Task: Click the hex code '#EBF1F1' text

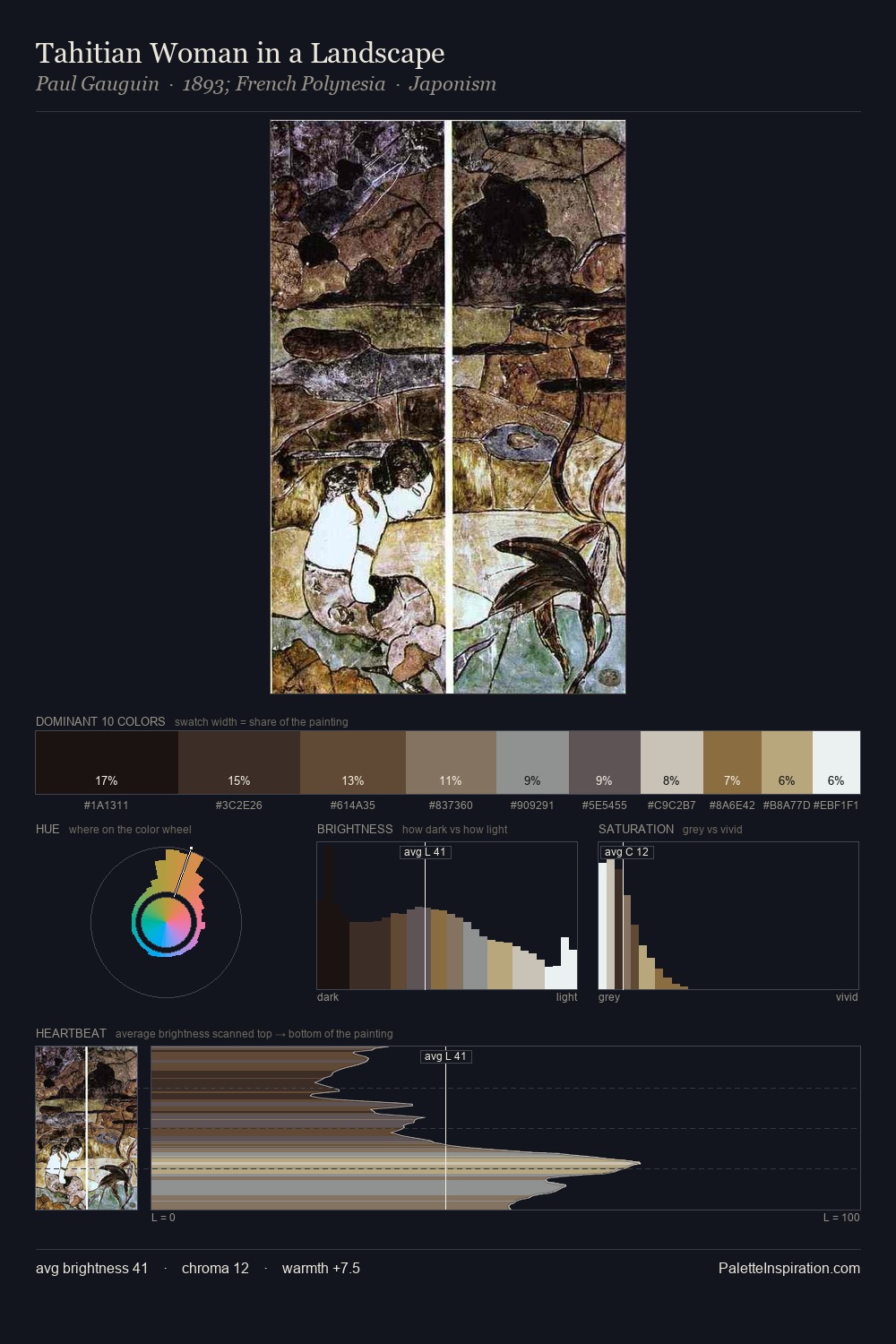Action: (x=836, y=806)
